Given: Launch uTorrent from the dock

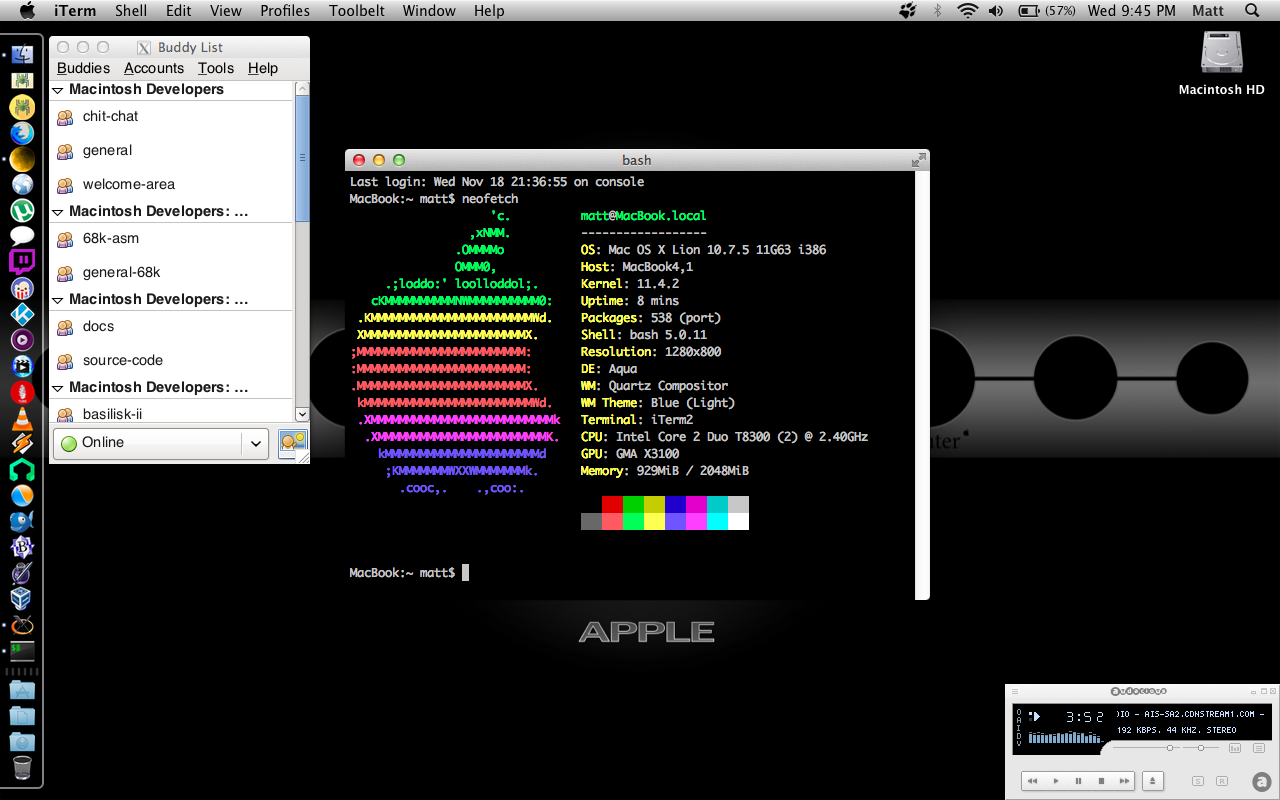Looking at the screenshot, I should tap(22, 211).
